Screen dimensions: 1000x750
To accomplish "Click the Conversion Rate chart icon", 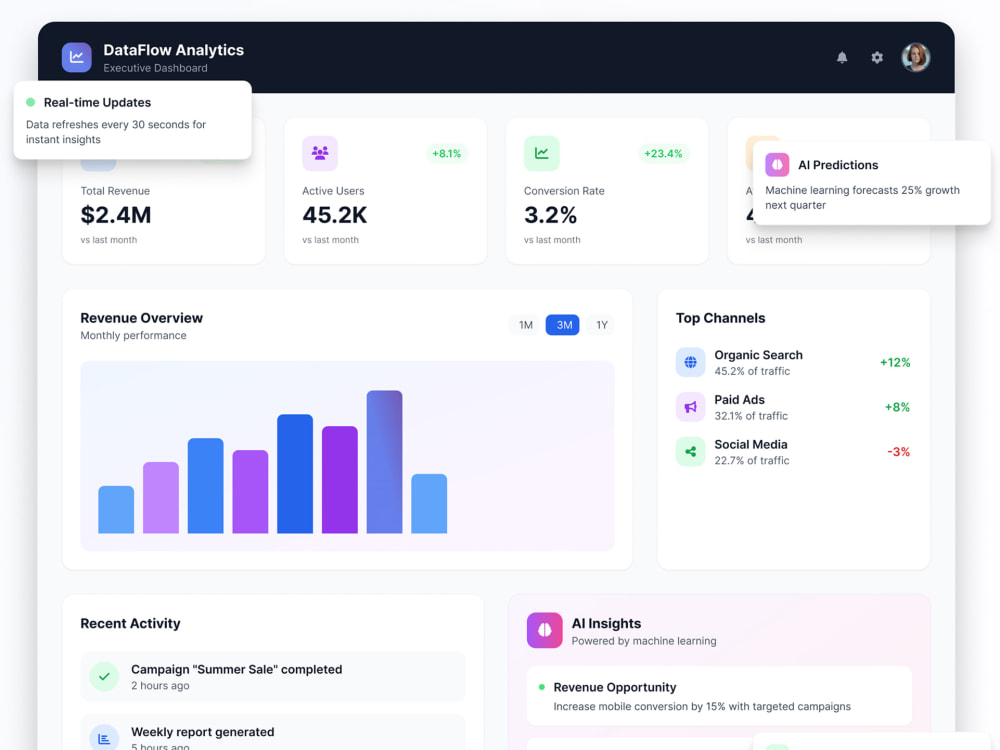I will point(541,153).
